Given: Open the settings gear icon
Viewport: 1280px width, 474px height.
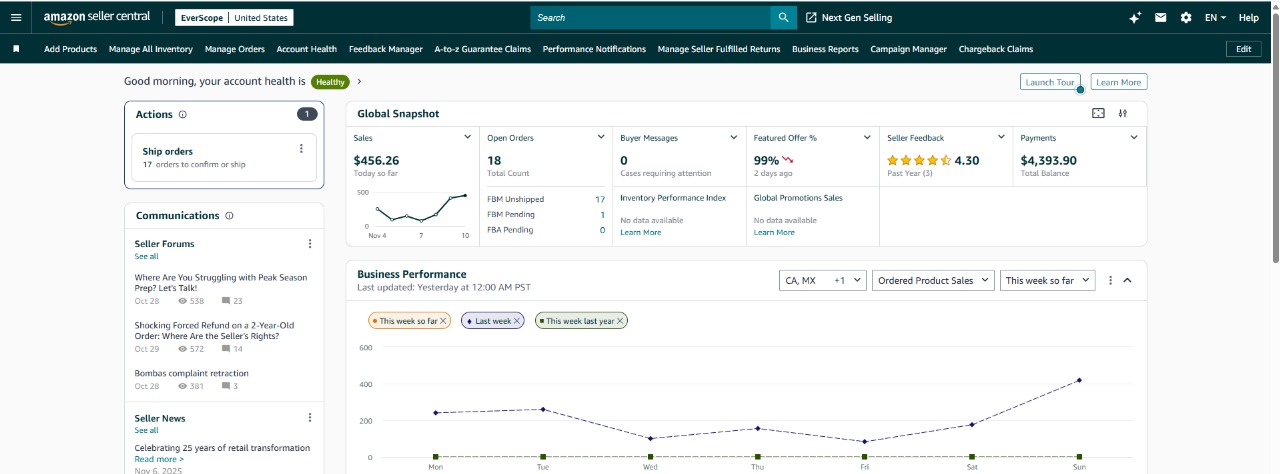Looking at the screenshot, I should (1186, 17).
